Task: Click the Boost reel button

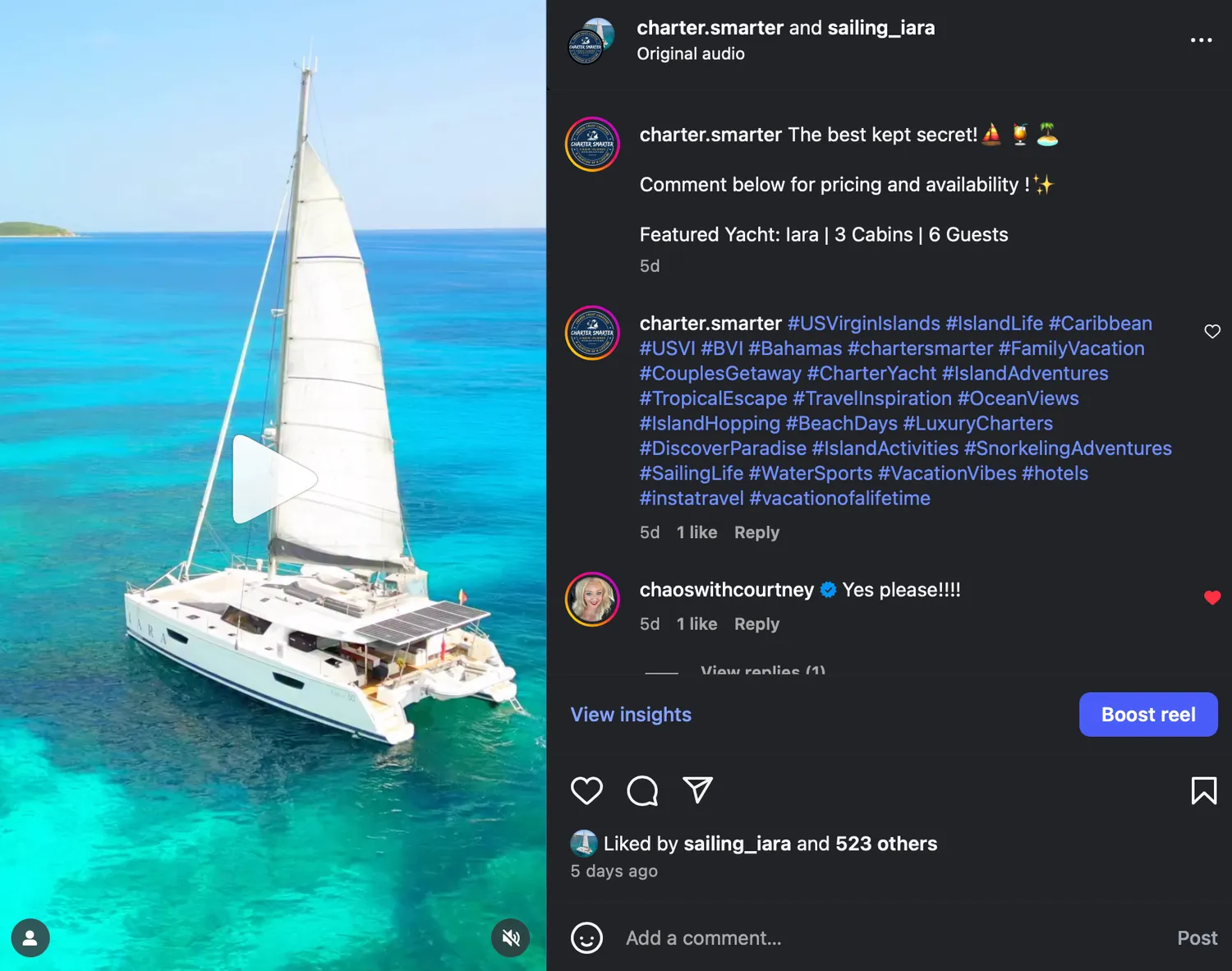Action: [x=1147, y=715]
